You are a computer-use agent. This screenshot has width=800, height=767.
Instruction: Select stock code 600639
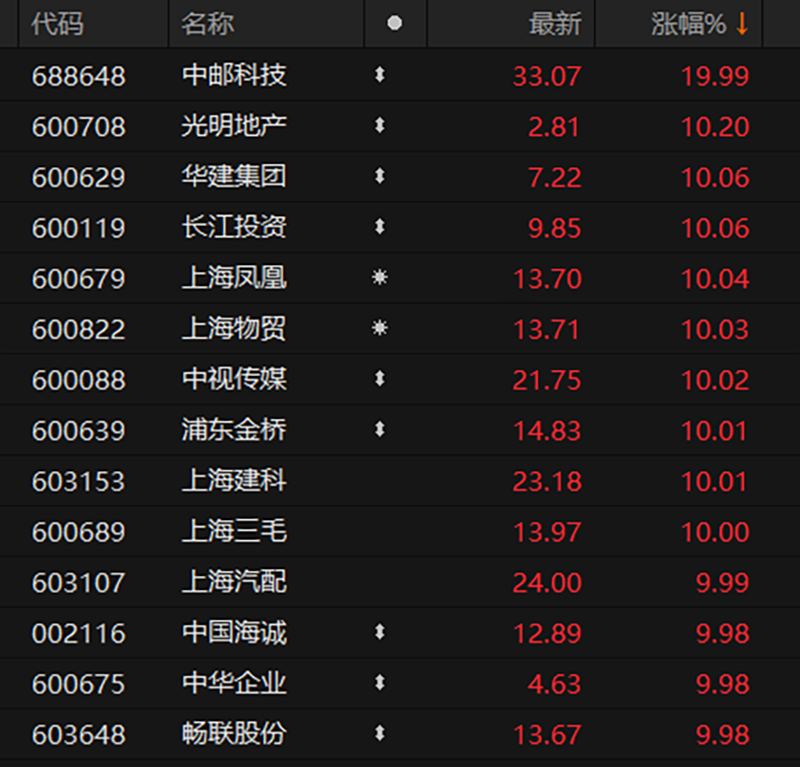coord(79,430)
